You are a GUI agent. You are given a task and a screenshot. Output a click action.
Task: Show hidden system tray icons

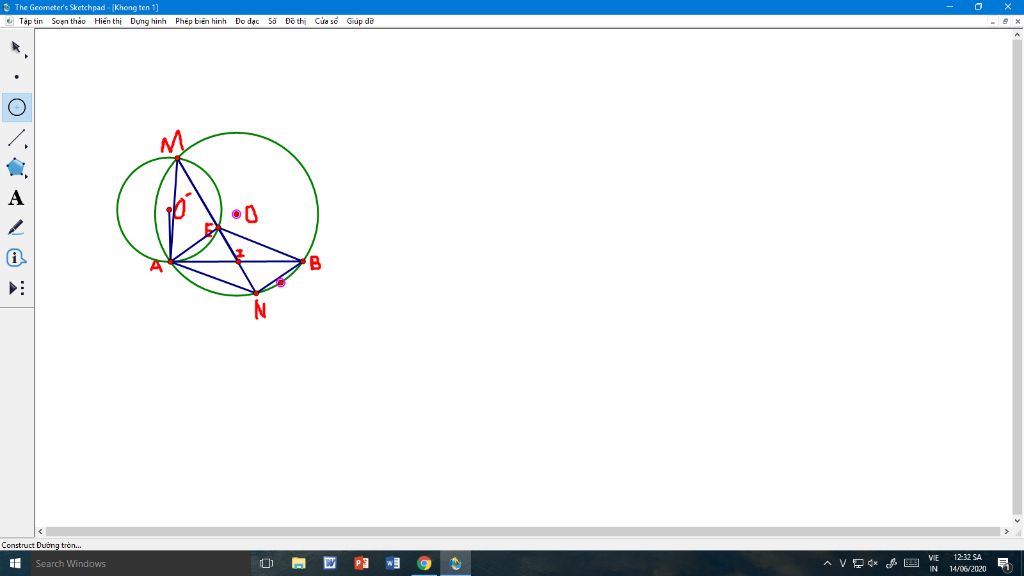point(827,563)
